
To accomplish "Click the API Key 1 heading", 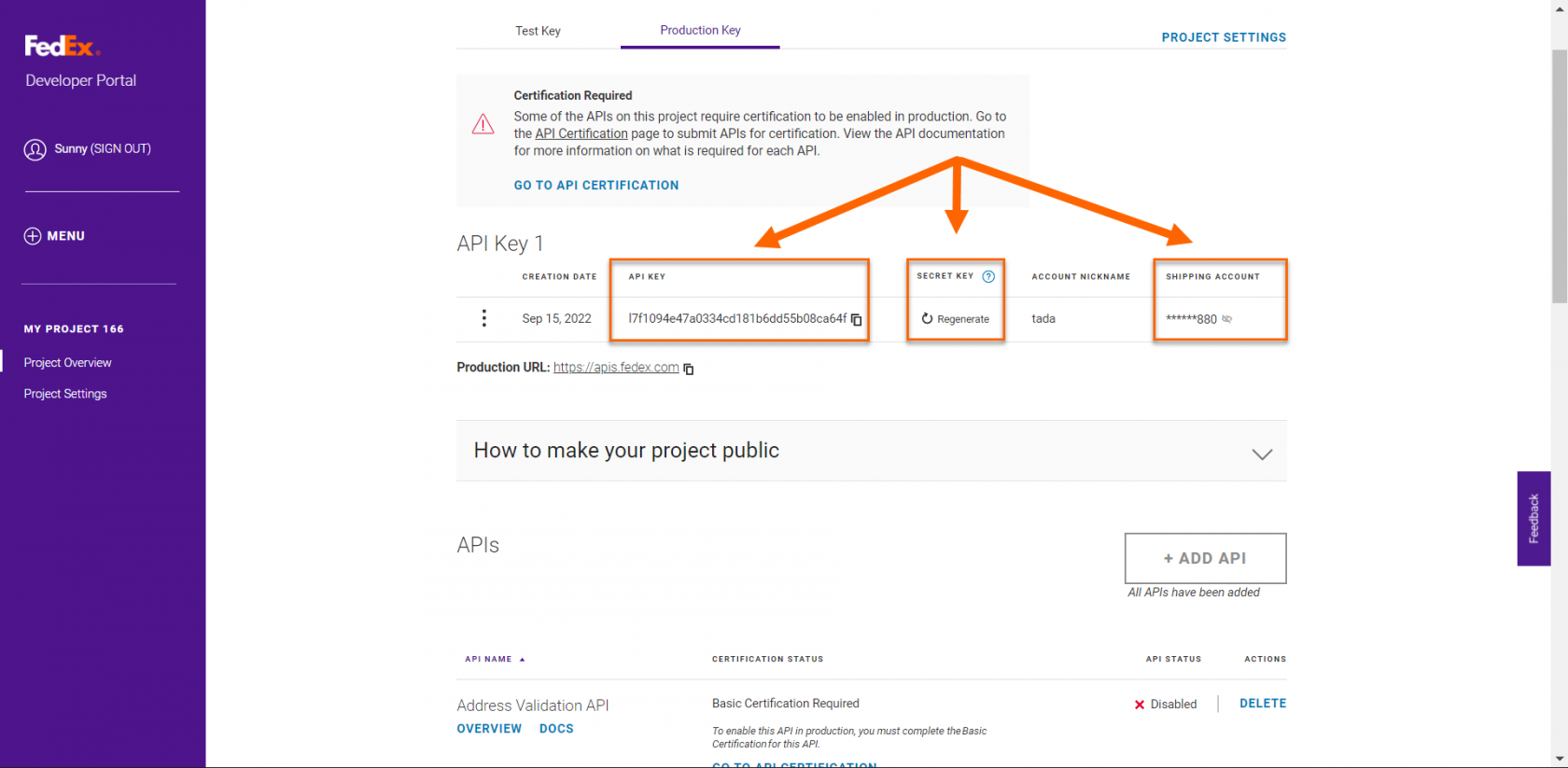I will point(500,244).
